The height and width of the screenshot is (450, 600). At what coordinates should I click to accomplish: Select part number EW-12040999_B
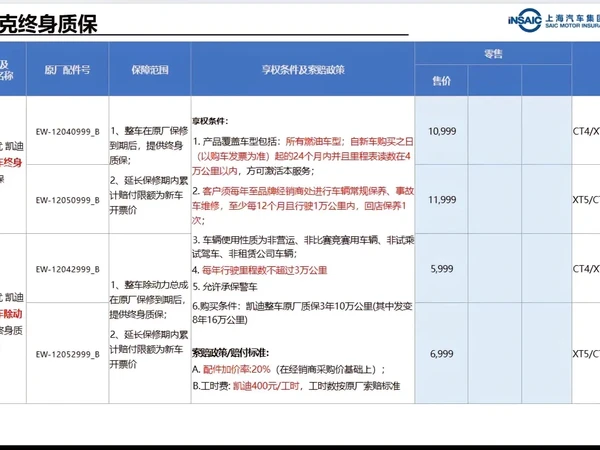click(x=67, y=132)
